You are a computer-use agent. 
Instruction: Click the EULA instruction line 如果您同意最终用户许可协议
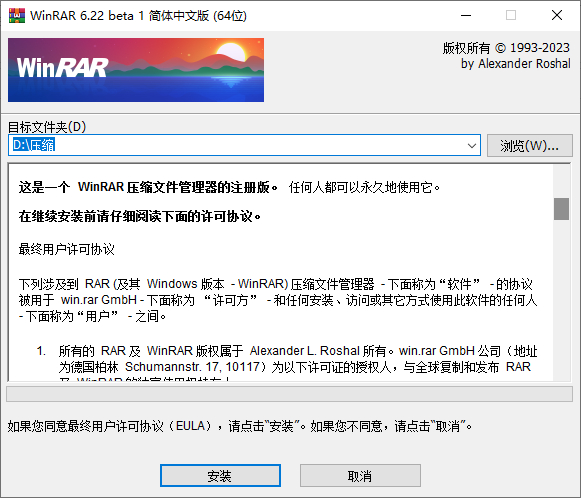pos(240,426)
